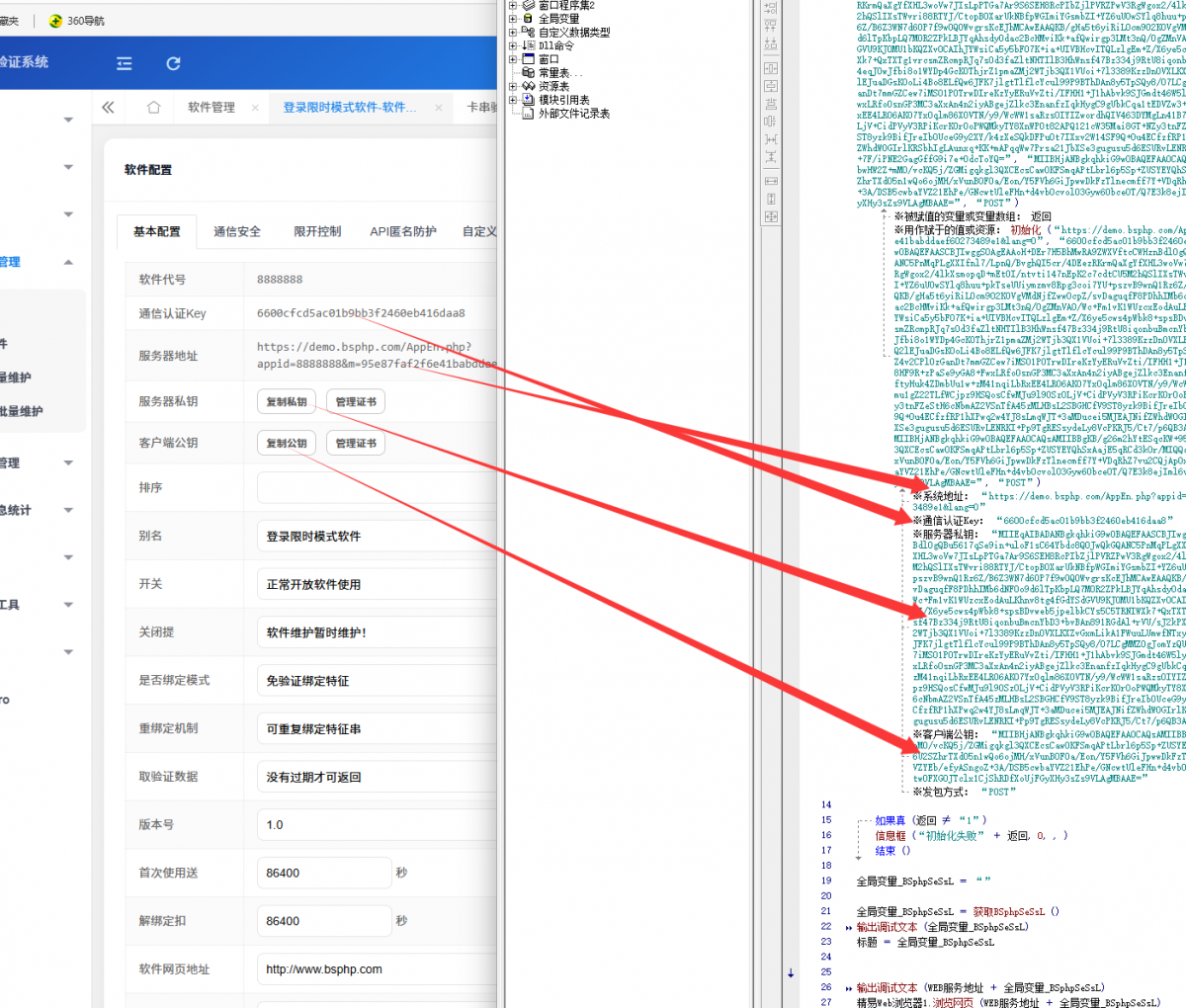The width and height of the screenshot is (1186, 1008).
Task: Expand the 资源表 tree node
Action: [513, 86]
